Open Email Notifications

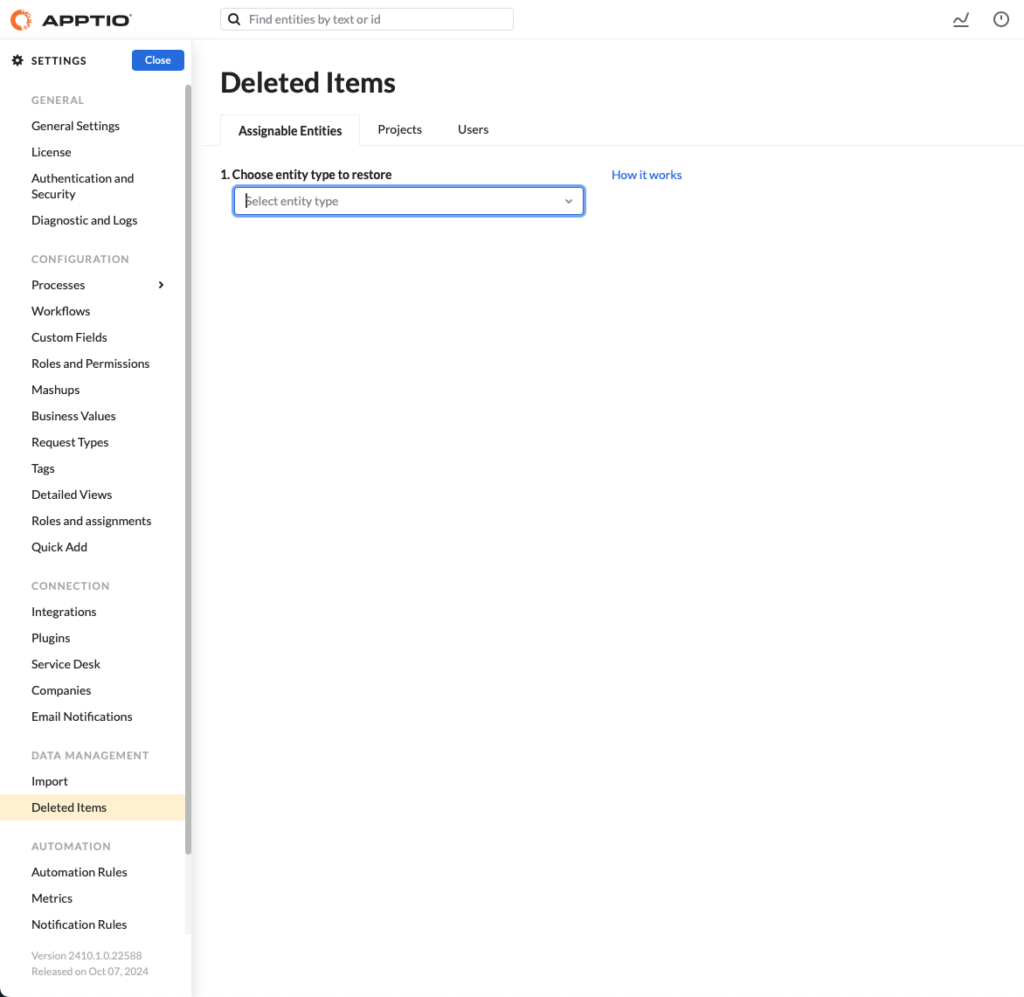click(82, 716)
